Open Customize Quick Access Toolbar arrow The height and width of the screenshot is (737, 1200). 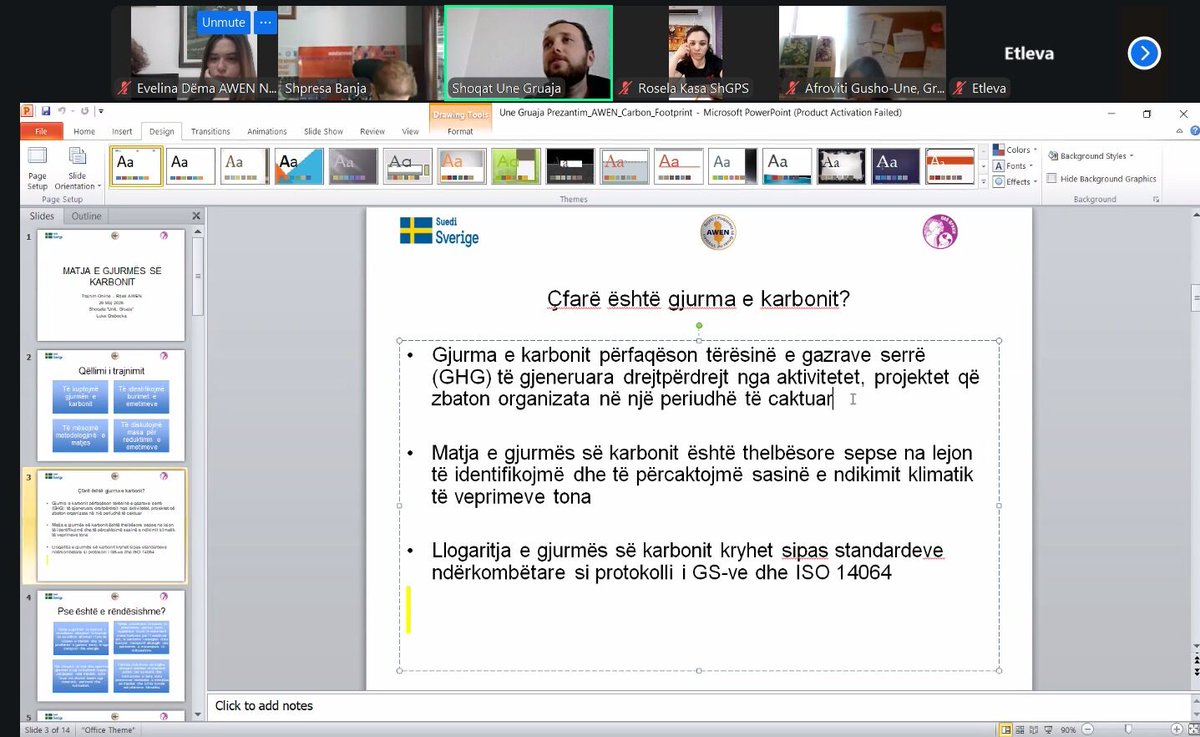[x=101, y=111]
